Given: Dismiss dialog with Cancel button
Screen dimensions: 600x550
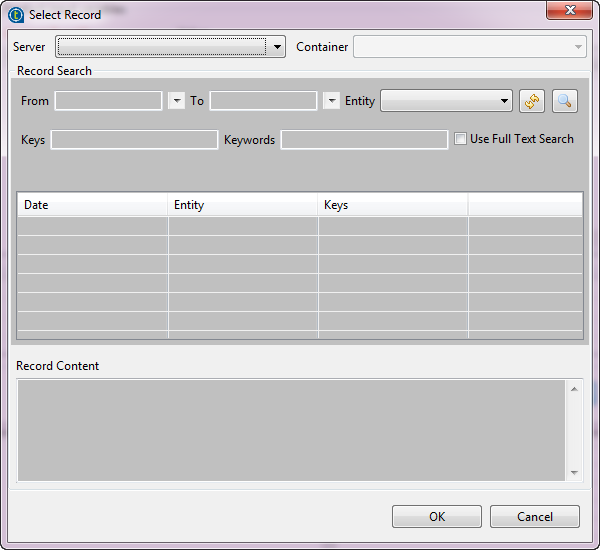Looking at the screenshot, I should click(x=535, y=517).
